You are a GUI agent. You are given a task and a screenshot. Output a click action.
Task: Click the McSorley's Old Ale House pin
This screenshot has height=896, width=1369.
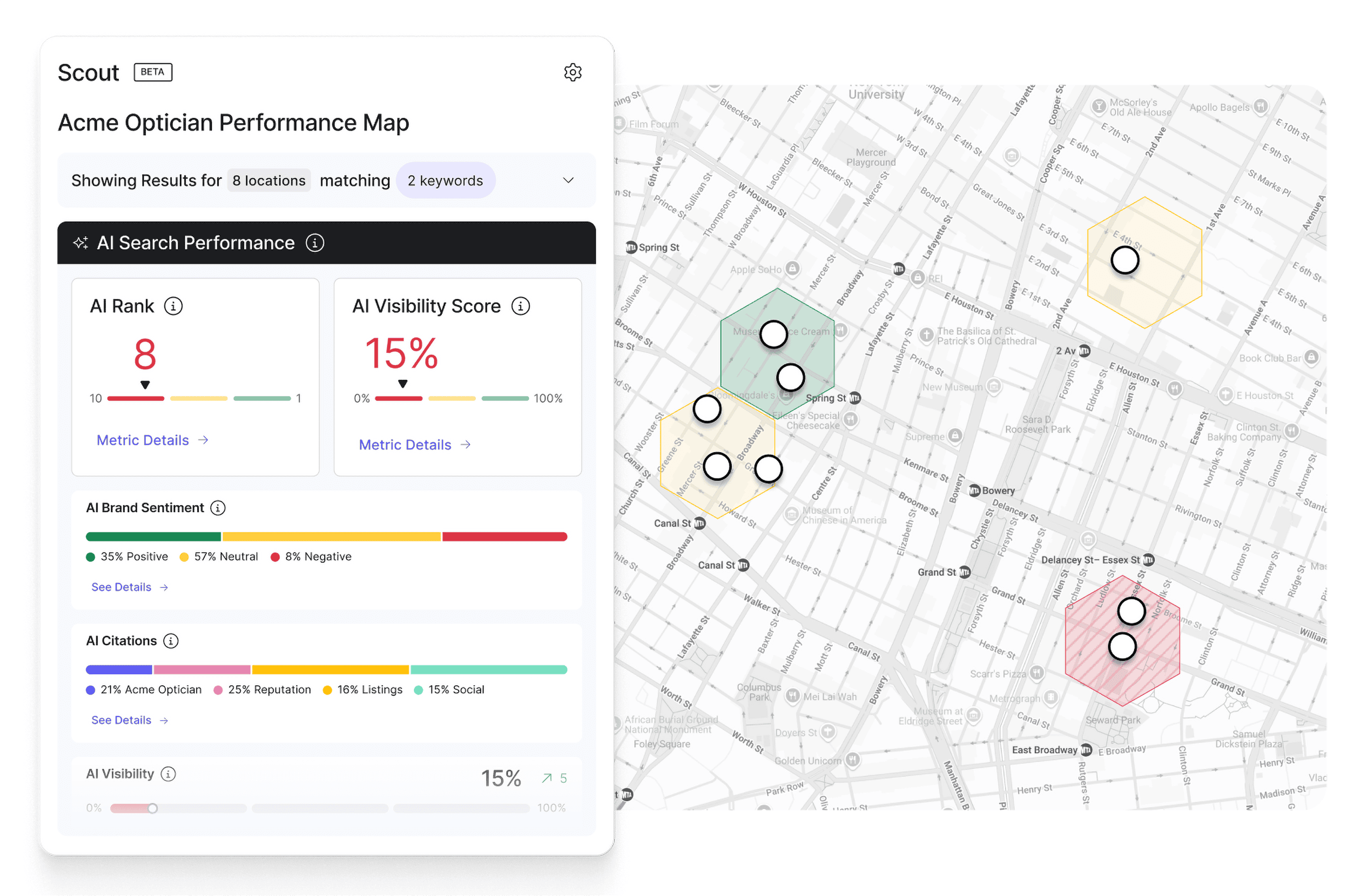tap(1099, 106)
